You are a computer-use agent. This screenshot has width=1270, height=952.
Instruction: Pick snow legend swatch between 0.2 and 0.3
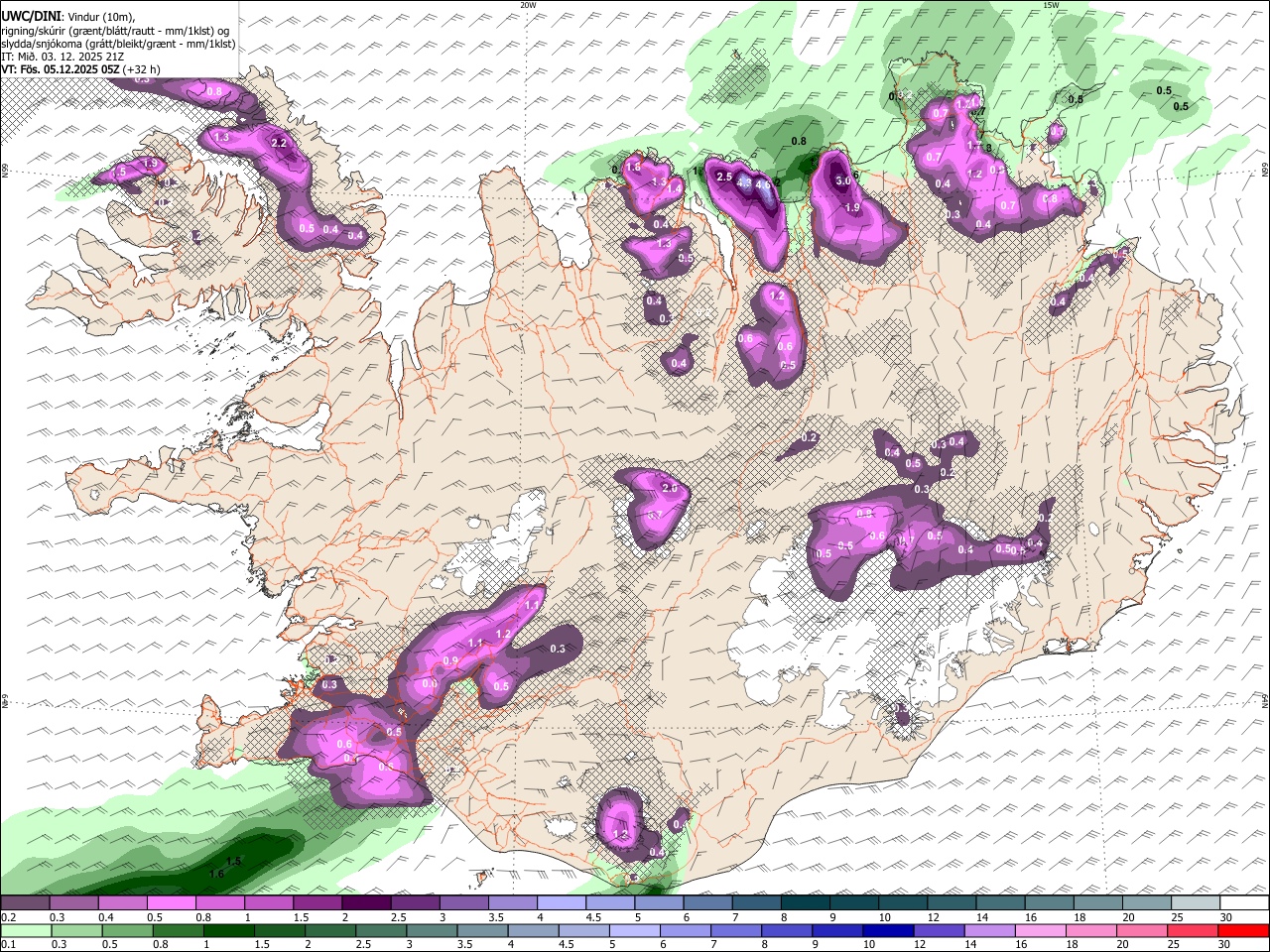pos(24,902)
